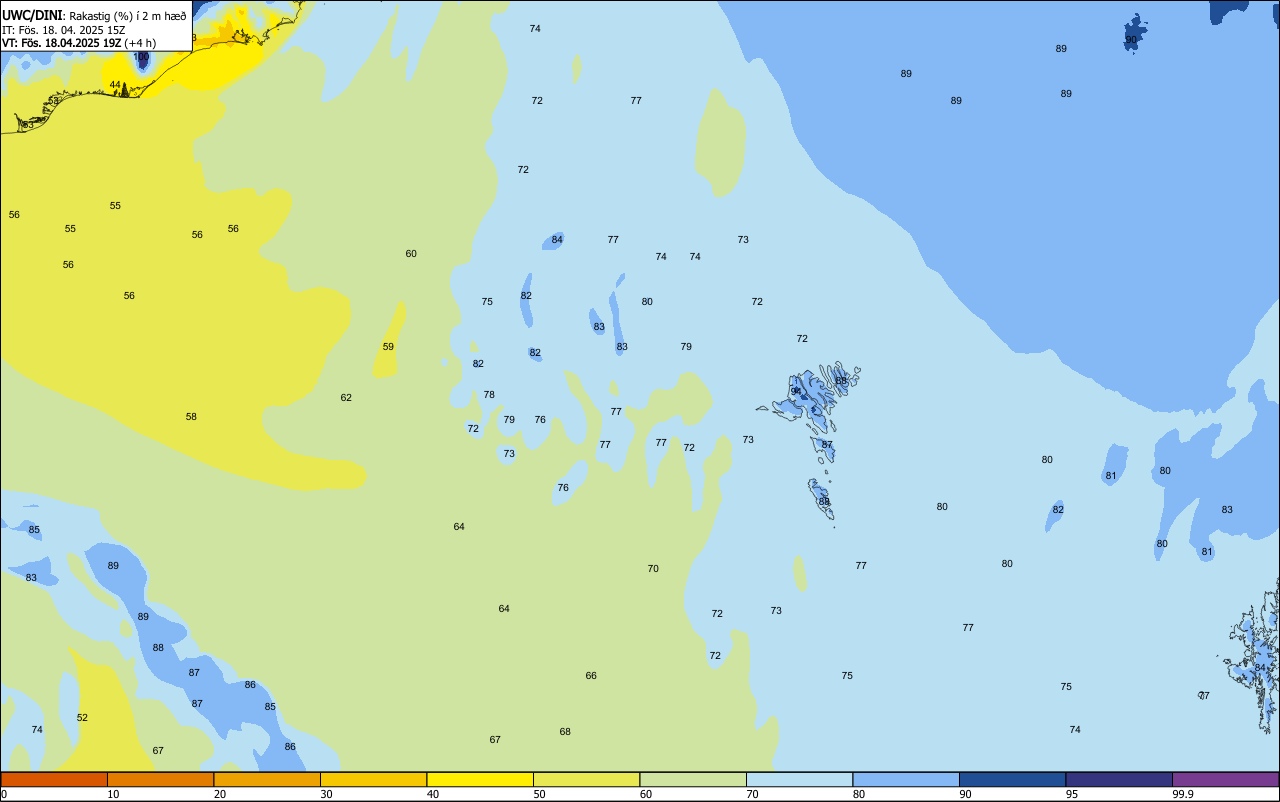This screenshot has height=802, width=1280.
Task: Click the legend tick label '40'
Action: point(433,794)
